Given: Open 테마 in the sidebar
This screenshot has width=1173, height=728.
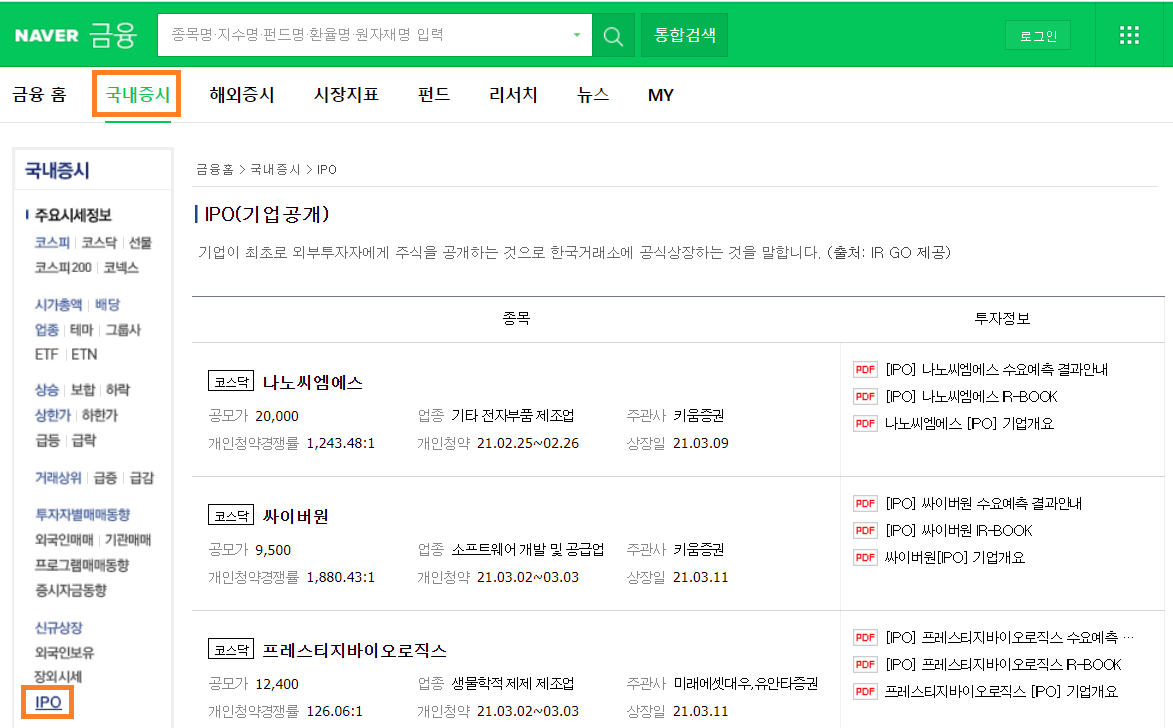Looking at the screenshot, I should tap(82, 330).
